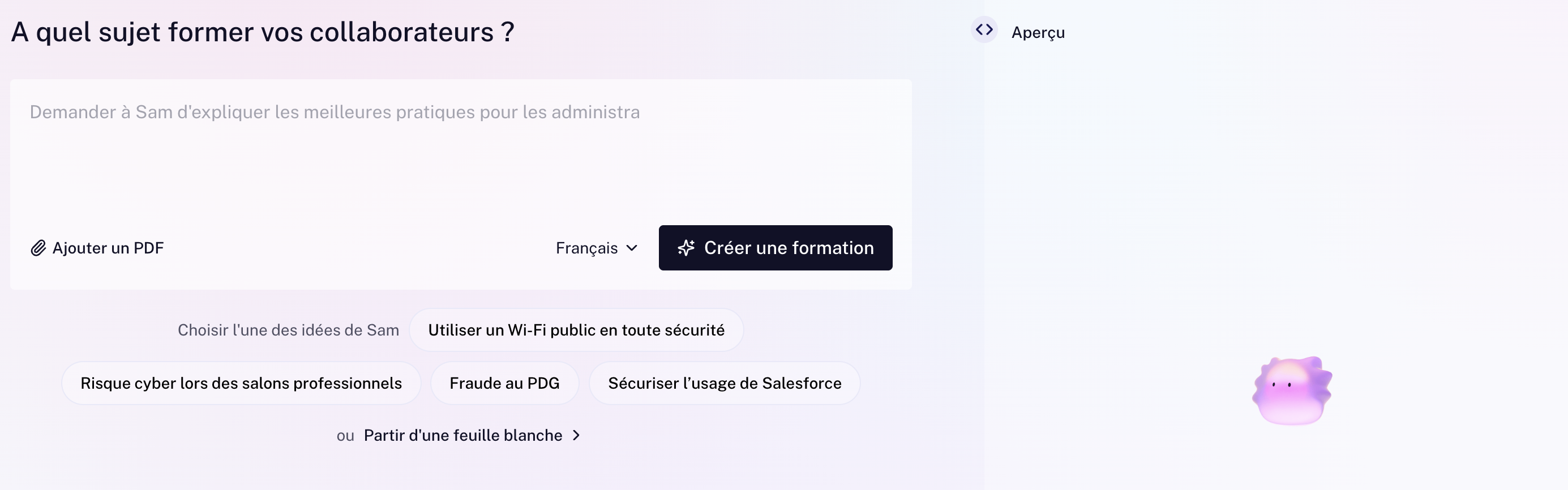Click the sparkle icon on Créer une formation
The width and height of the screenshot is (1568, 490).
coord(686,248)
